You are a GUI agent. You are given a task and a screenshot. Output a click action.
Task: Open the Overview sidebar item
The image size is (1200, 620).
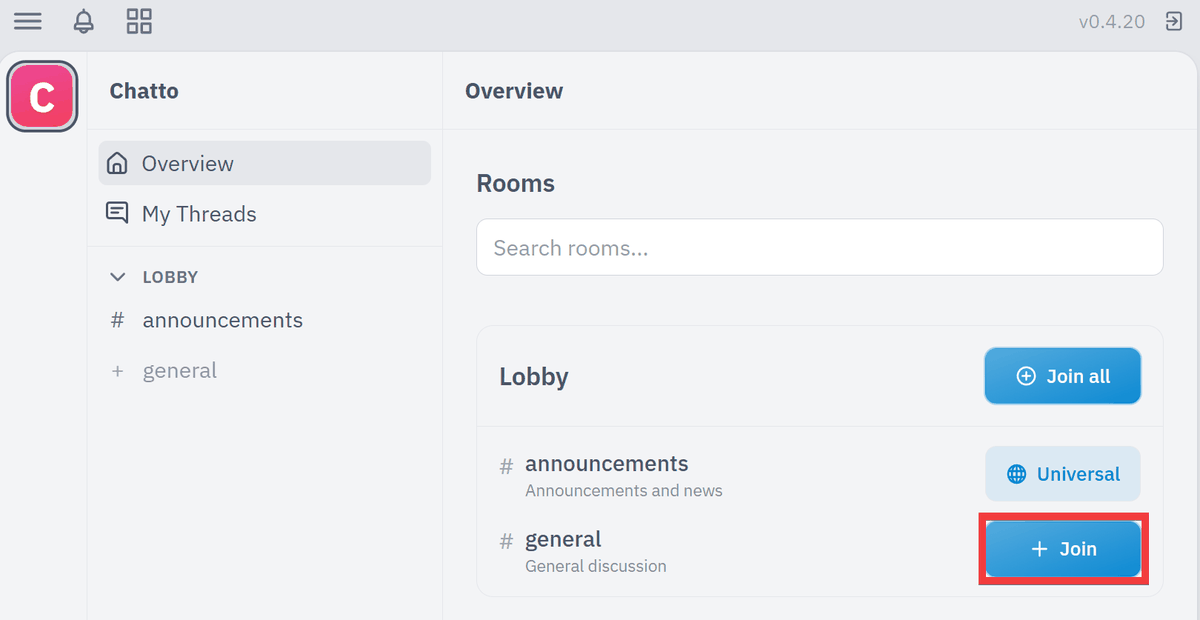click(264, 163)
